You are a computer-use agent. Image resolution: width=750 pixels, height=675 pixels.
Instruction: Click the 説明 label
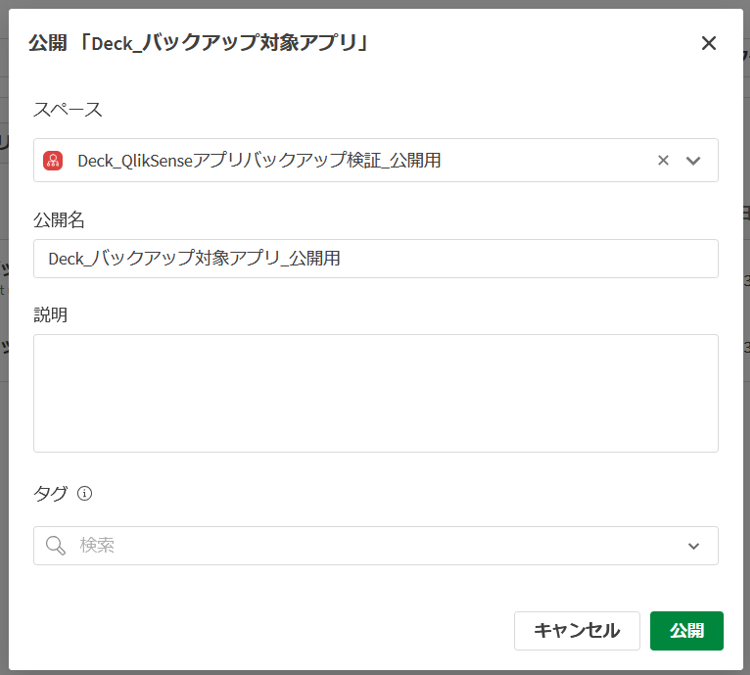pos(50,315)
